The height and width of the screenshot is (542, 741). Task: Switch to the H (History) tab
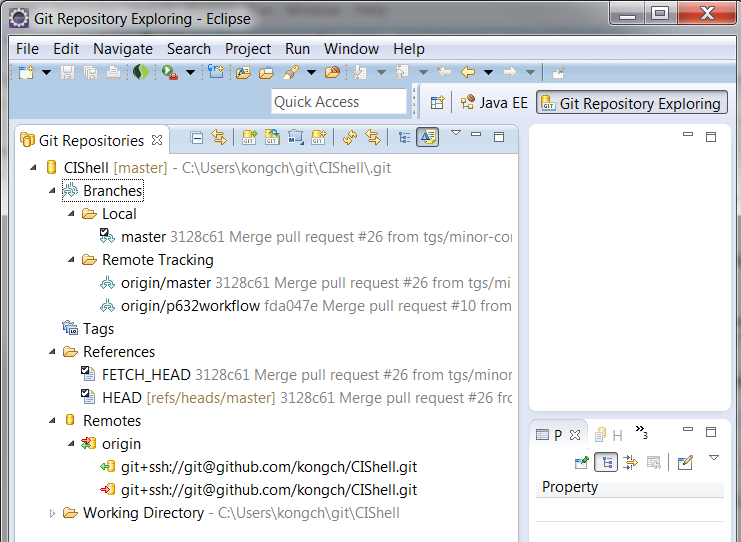point(609,435)
